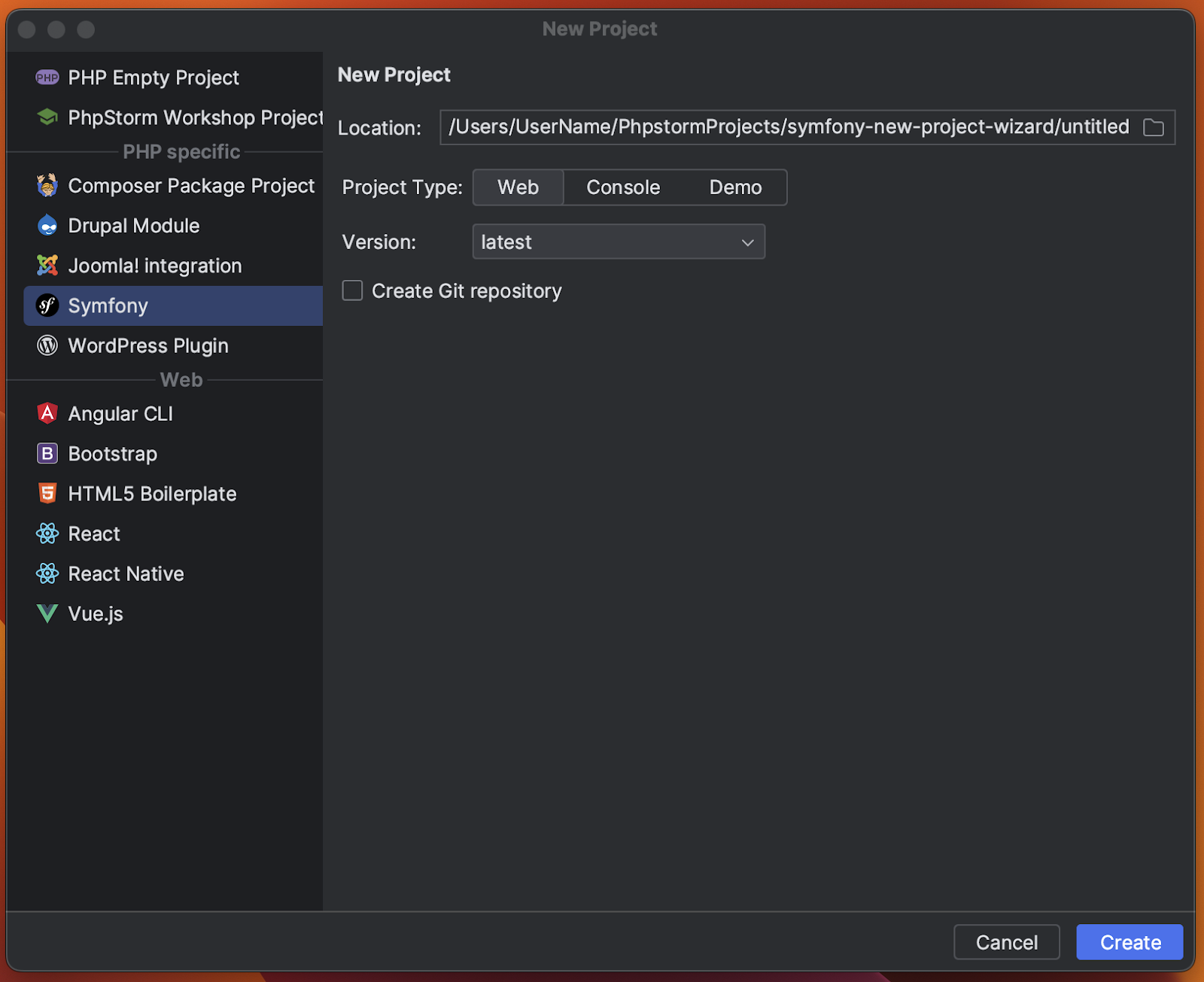The width and height of the screenshot is (1204, 982).
Task: Set project type to Demo
Action: click(735, 187)
